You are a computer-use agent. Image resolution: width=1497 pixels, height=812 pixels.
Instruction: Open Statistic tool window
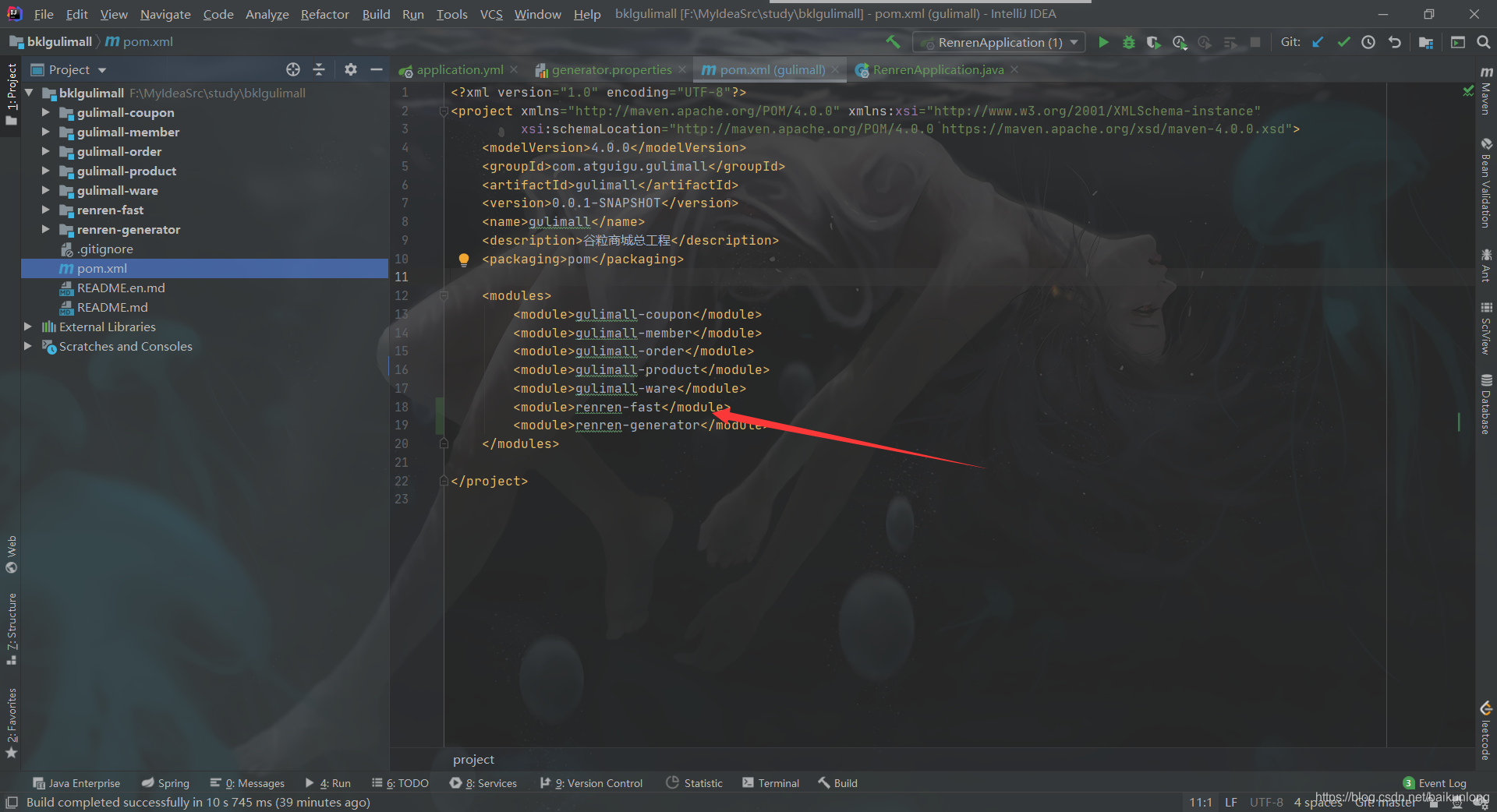(695, 783)
